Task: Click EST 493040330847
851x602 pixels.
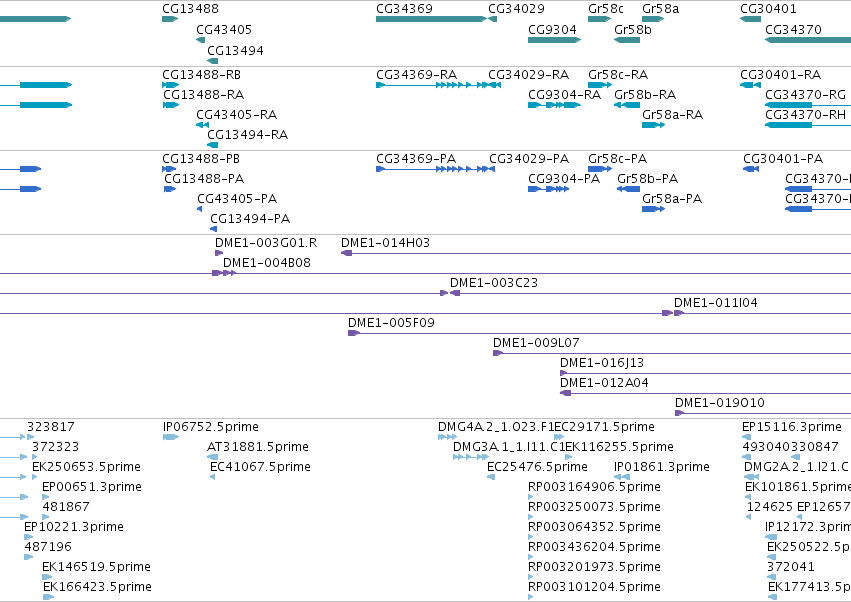Action: [790, 447]
